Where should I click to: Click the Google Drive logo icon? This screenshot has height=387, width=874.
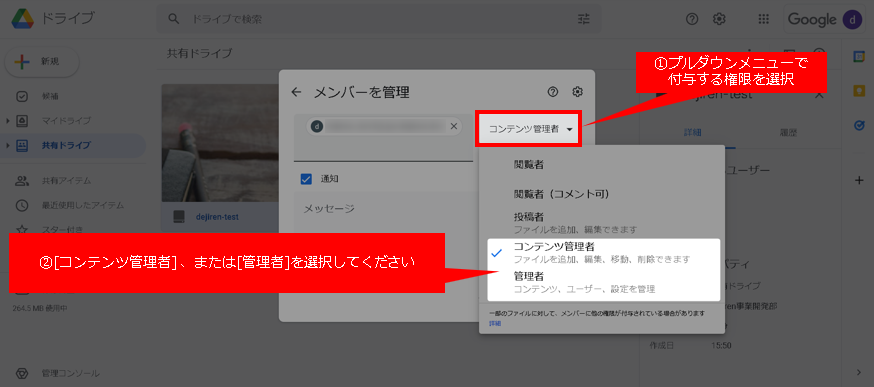[23, 19]
